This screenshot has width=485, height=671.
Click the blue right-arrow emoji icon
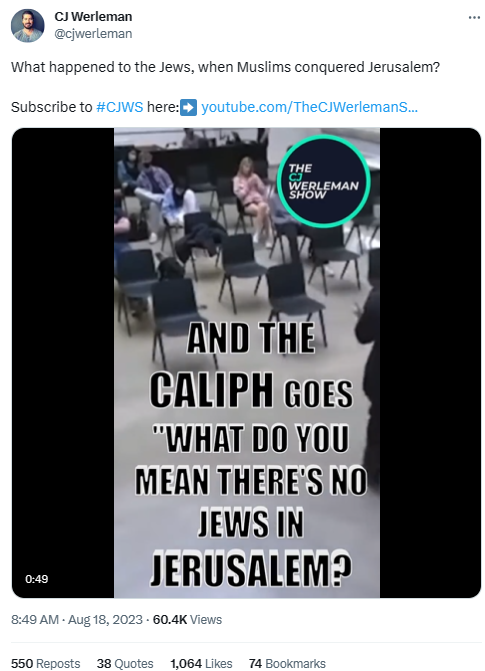coord(189,107)
